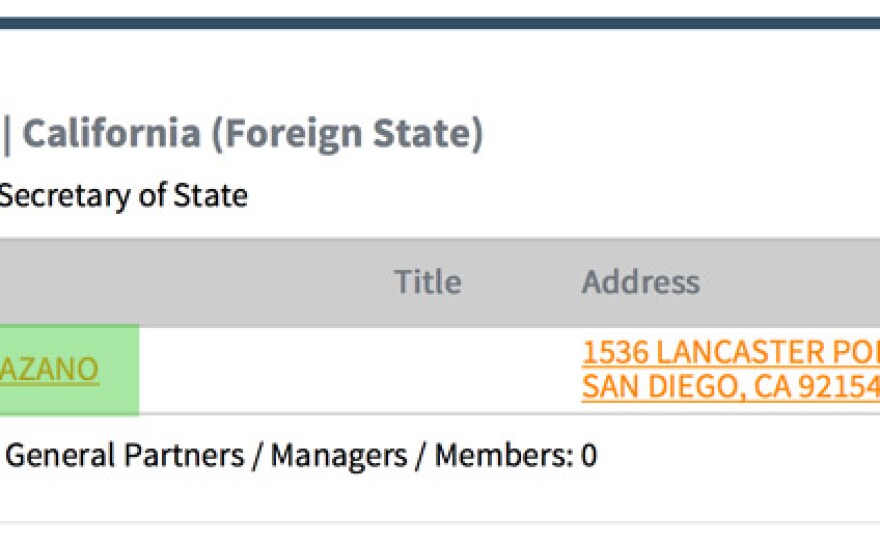This screenshot has height=542, width=880.
Task: Click the Members: label text
Action: click(504, 455)
